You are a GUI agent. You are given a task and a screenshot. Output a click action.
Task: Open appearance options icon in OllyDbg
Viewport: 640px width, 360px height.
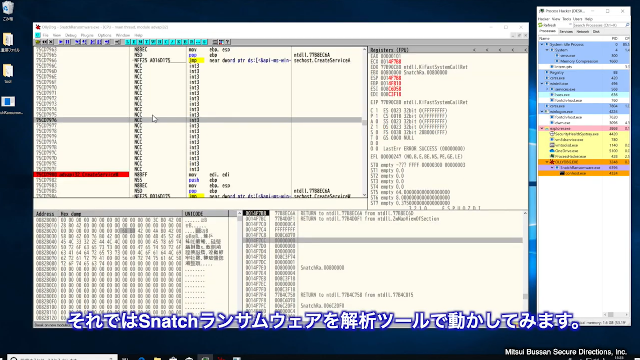pyautogui.click(x=221, y=42)
